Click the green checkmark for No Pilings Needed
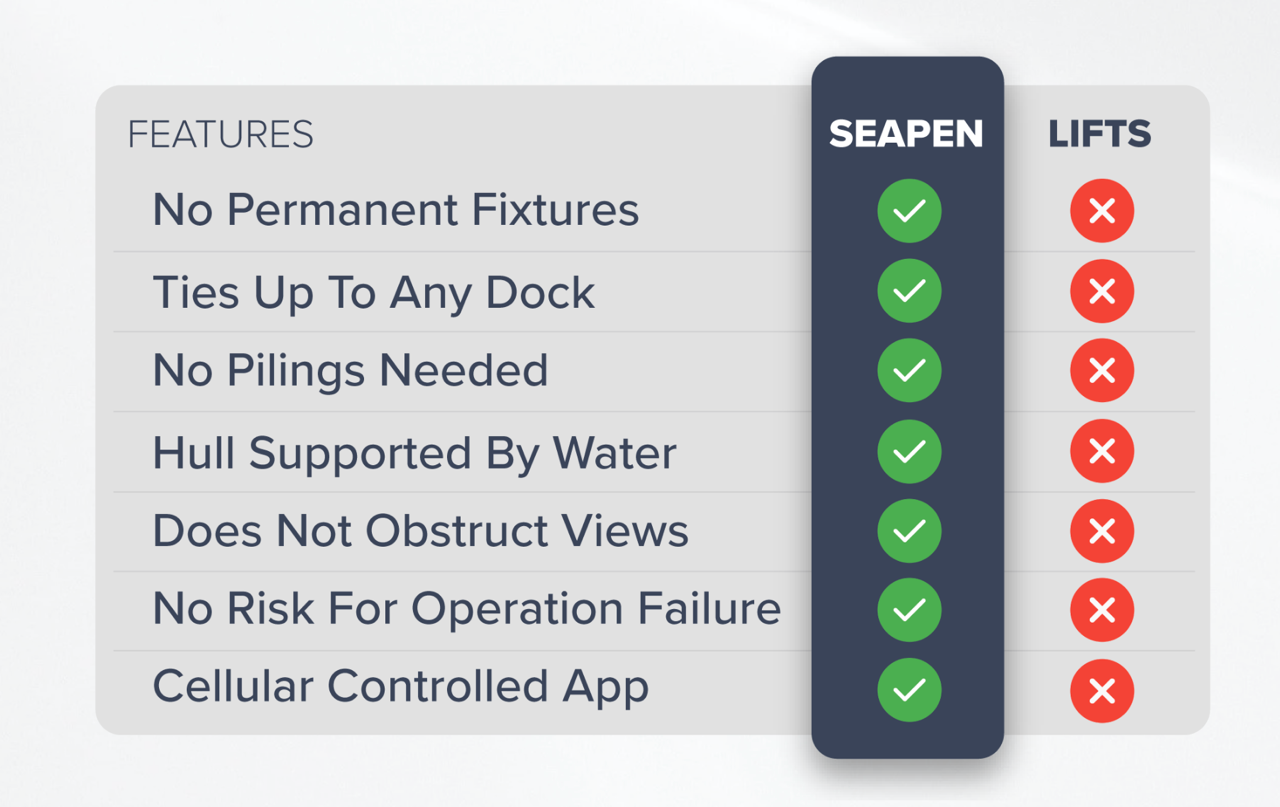The width and height of the screenshot is (1280, 807). click(x=909, y=371)
